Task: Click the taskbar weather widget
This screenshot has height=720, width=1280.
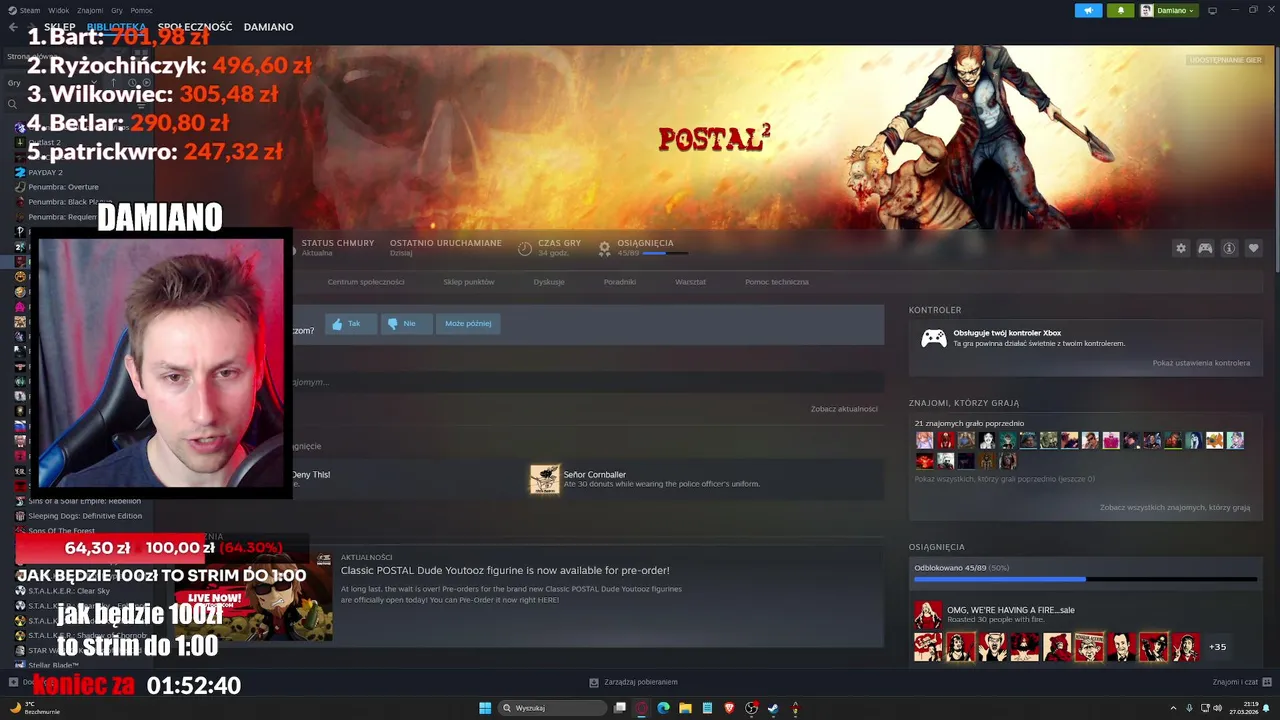Action: pos(35,708)
